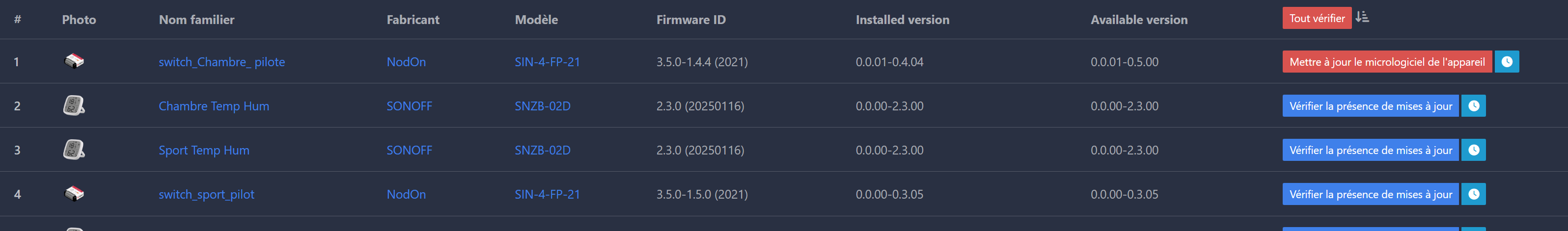
Task: Check for updates for switch_sport_pilot
Action: [1370, 194]
